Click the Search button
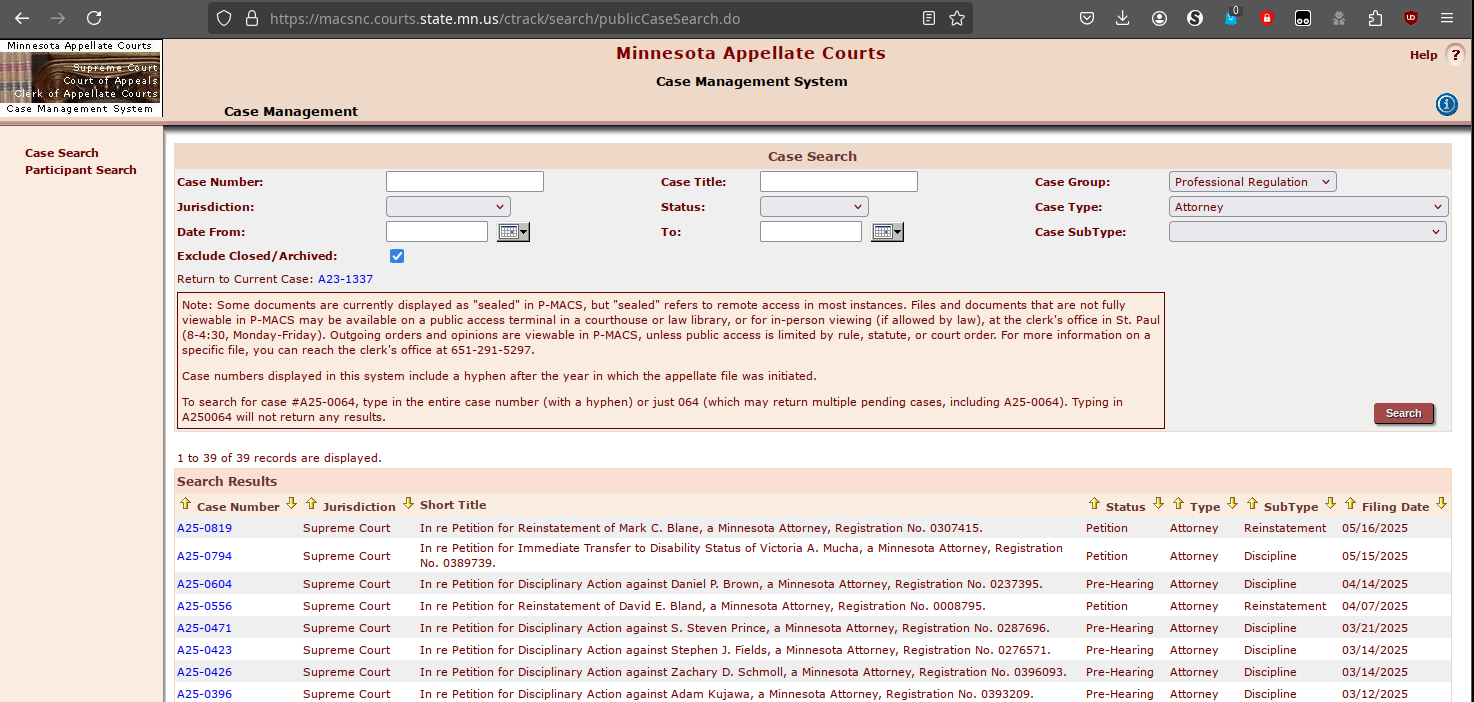 (x=1404, y=413)
